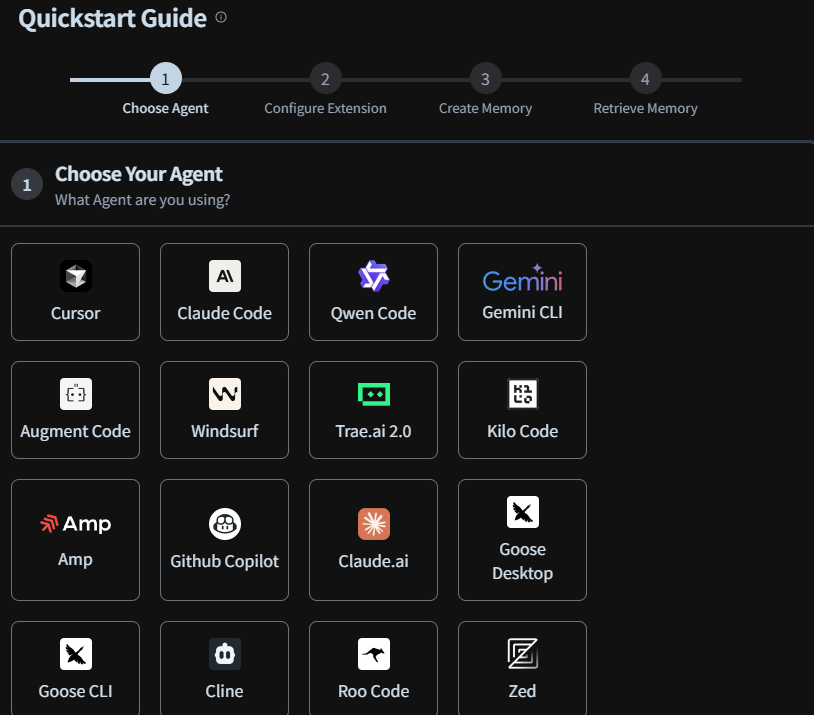Select step 1 Choose Agent circle
The width and height of the screenshot is (814, 715).
coord(166,78)
